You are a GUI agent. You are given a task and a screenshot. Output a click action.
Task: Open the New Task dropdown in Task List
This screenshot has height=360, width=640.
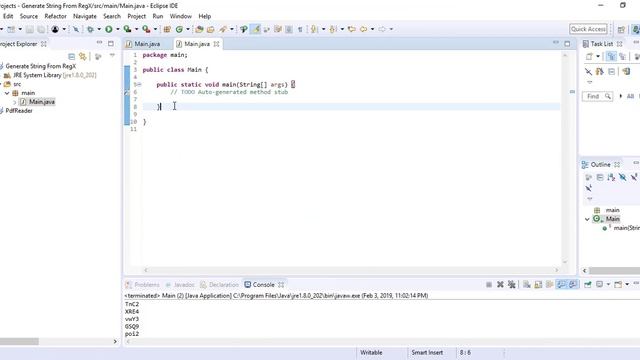click(598, 56)
